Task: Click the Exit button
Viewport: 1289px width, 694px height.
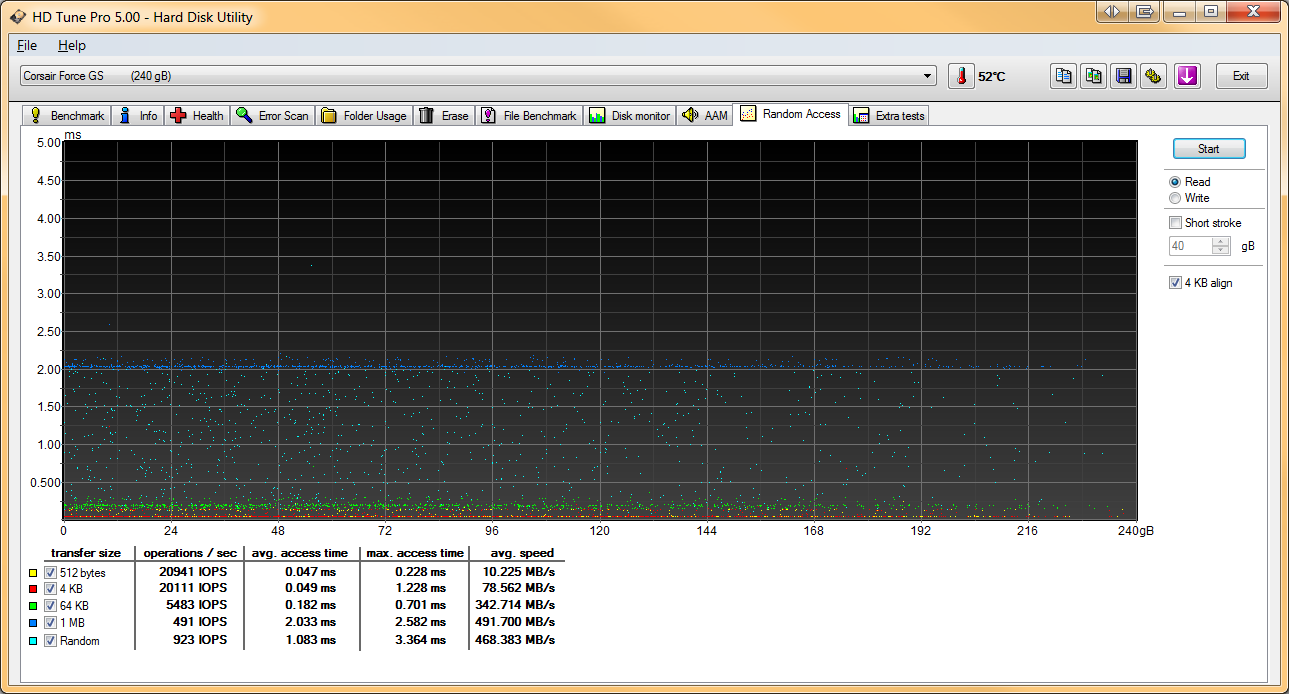Action: pos(1241,76)
